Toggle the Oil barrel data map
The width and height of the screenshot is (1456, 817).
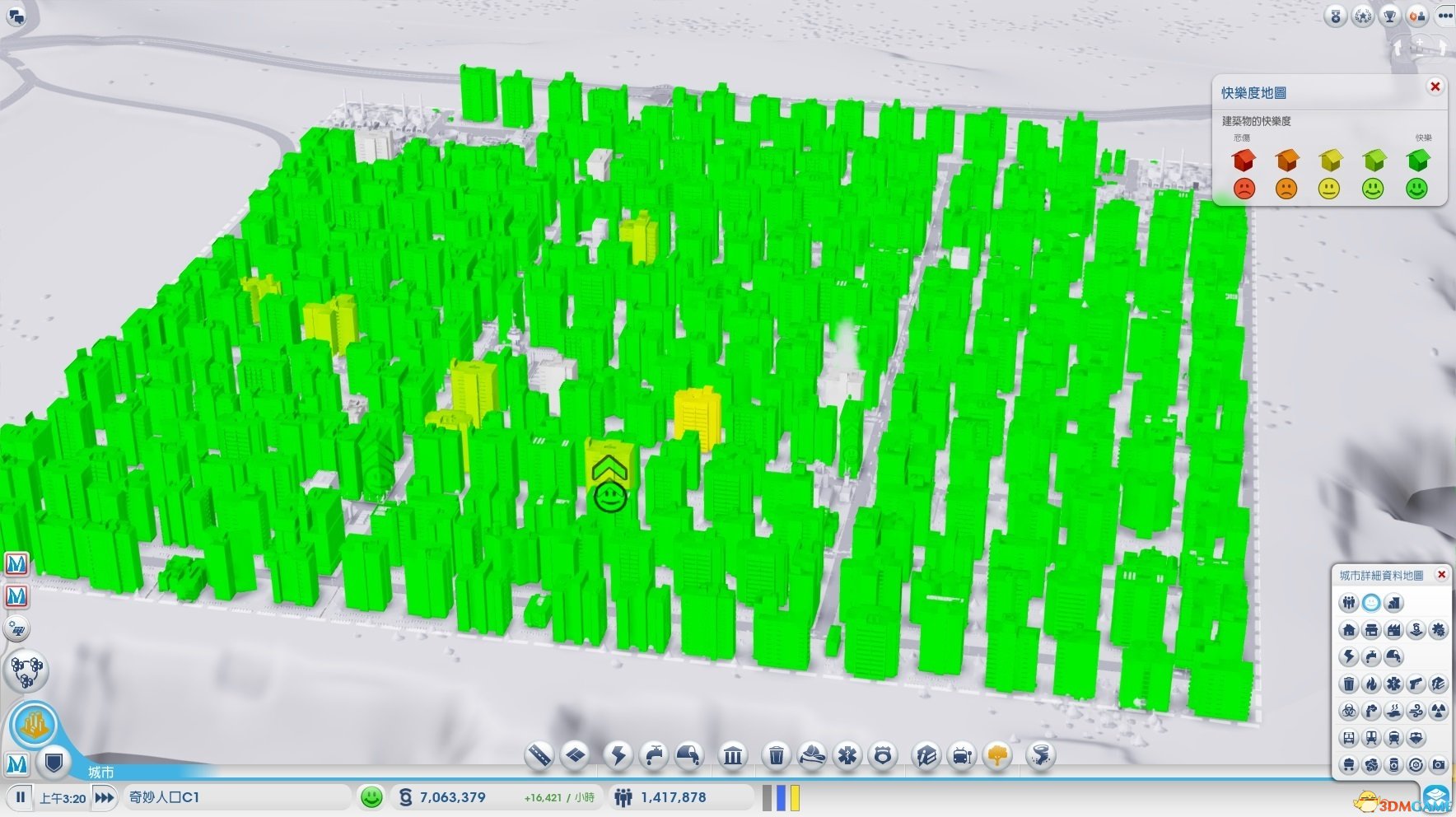[x=1393, y=764]
